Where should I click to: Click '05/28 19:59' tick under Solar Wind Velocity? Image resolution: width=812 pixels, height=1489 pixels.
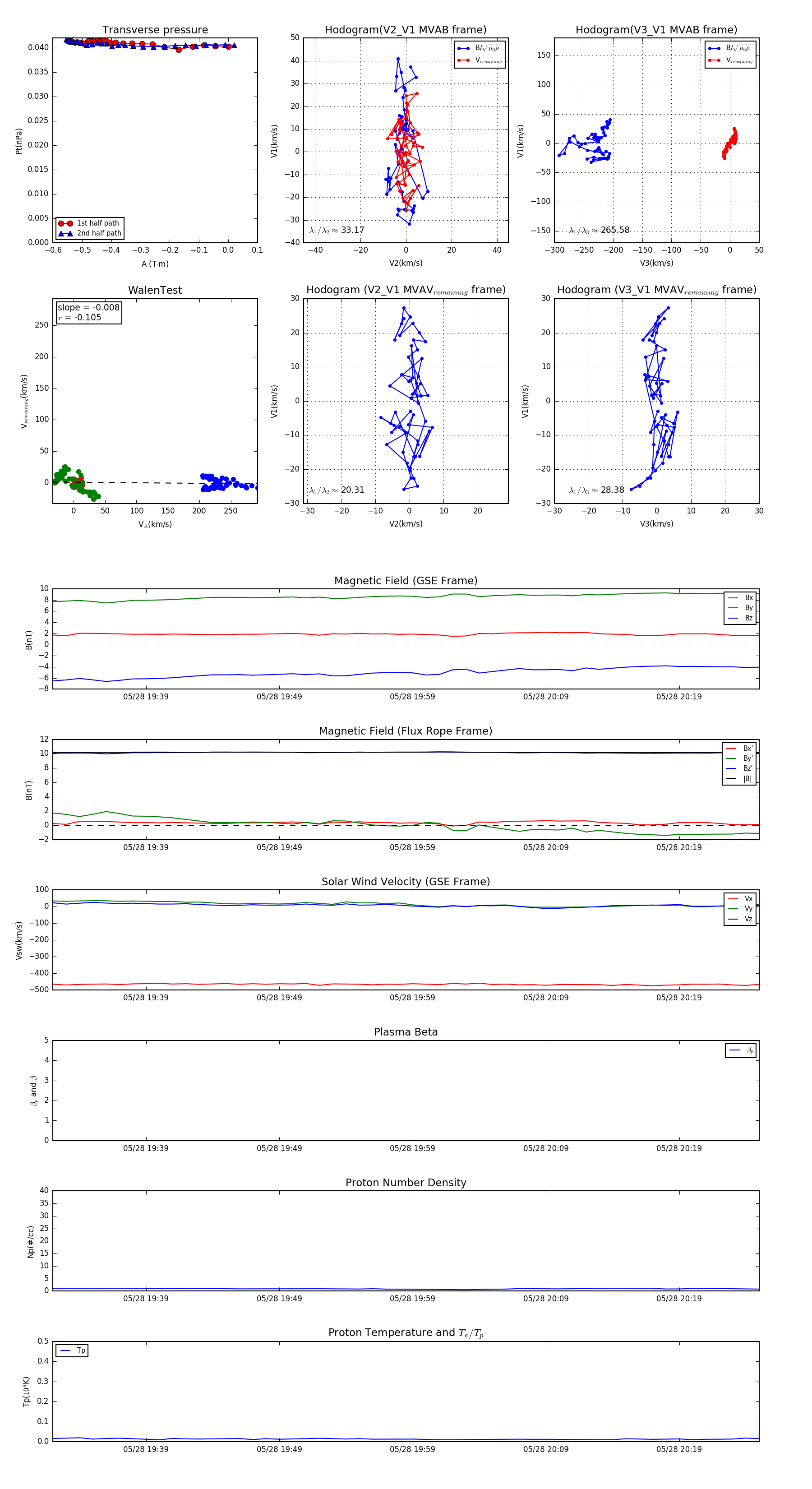click(x=412, y=998)
